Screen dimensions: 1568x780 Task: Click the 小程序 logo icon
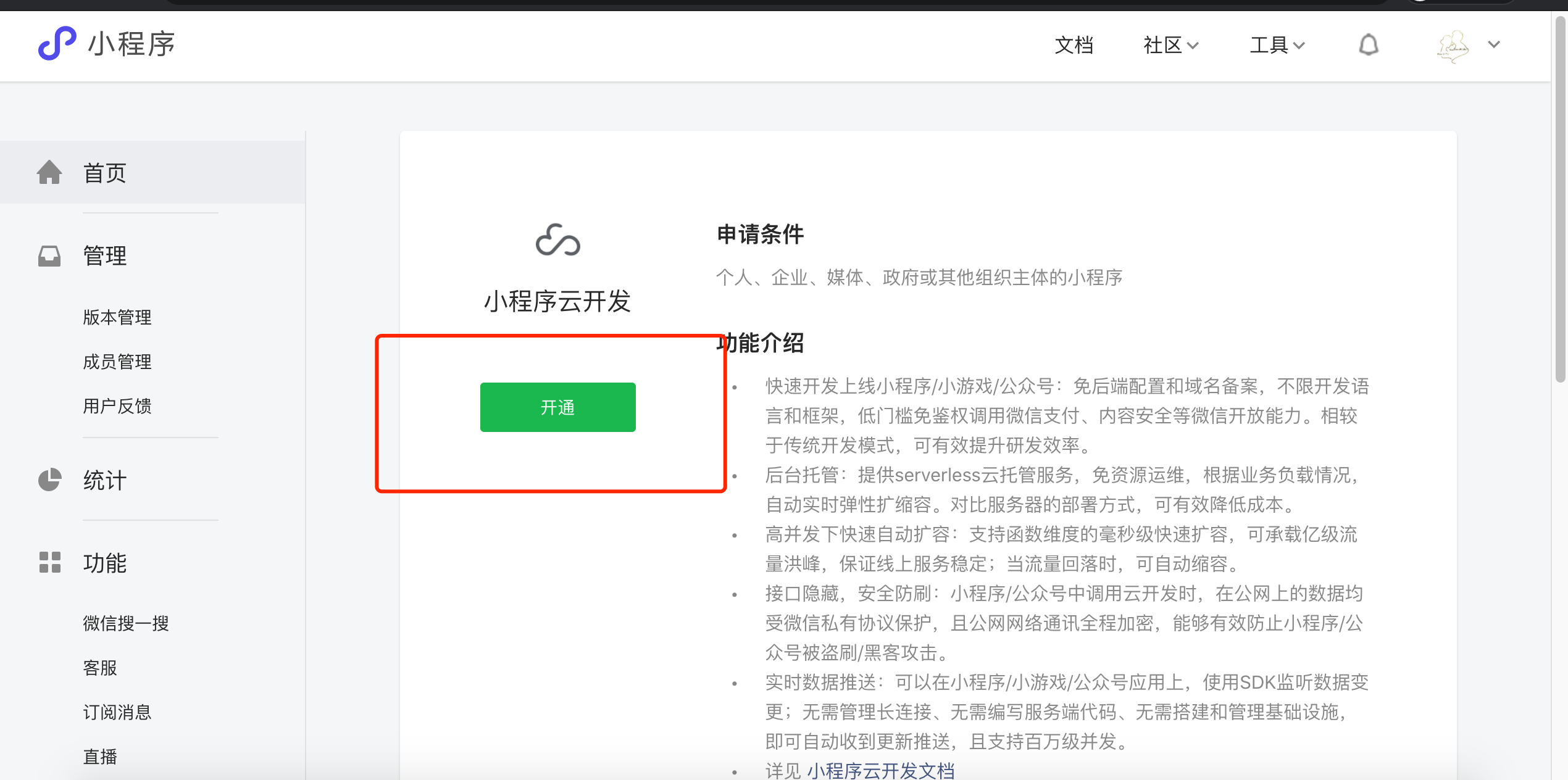point(57,43)
